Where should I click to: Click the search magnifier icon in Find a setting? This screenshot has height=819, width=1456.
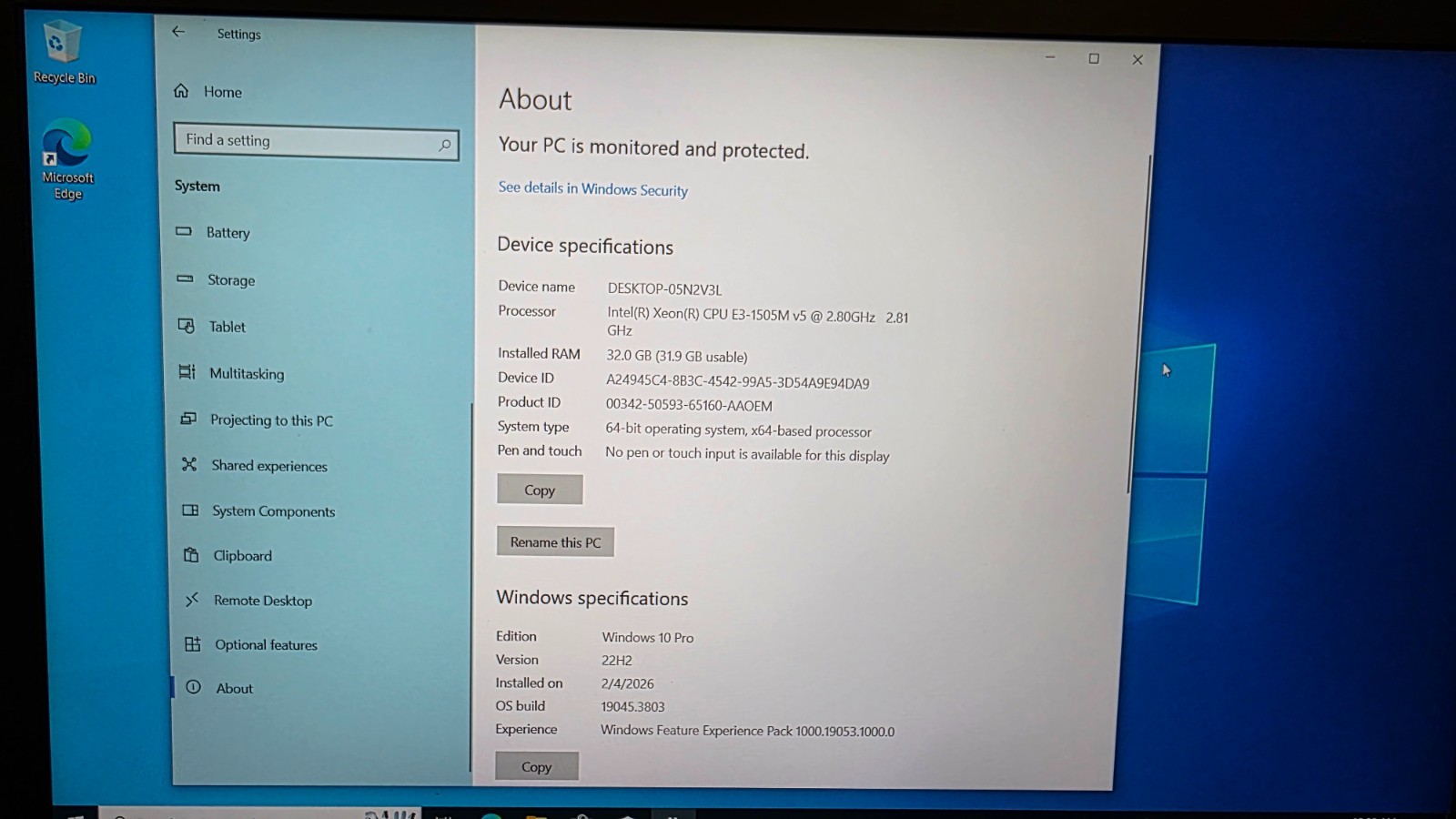[x=444, y=145]
